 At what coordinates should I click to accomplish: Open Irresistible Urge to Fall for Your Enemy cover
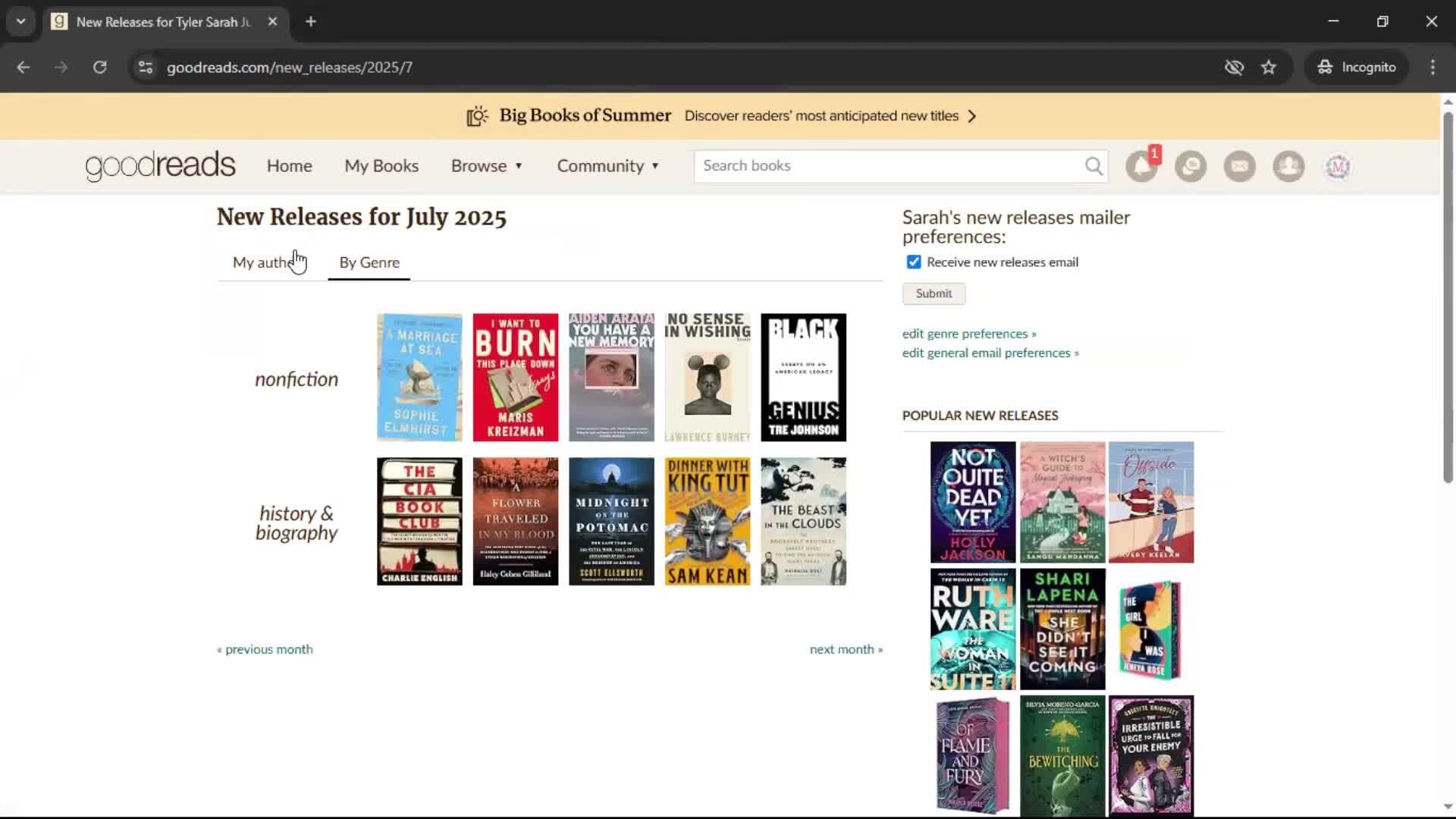tap(1151, 756)
